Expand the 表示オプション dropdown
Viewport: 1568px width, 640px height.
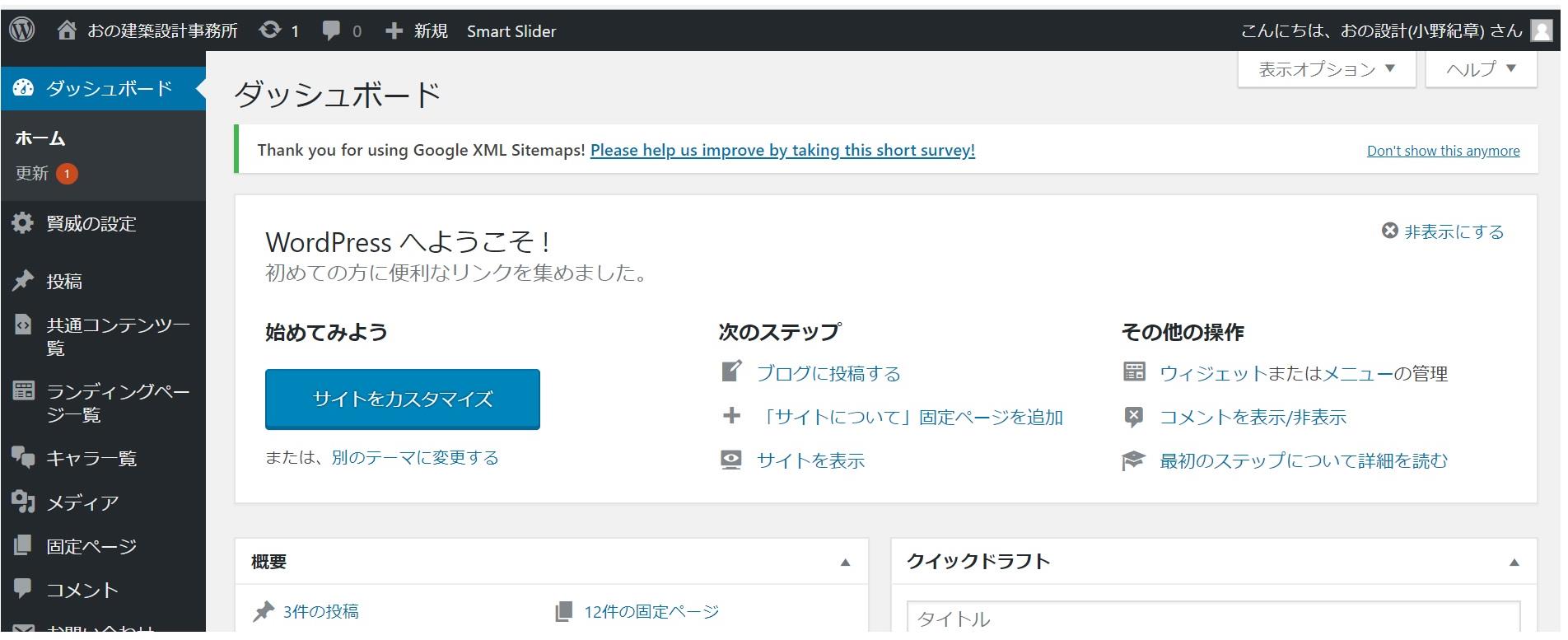pos(1326,69)
